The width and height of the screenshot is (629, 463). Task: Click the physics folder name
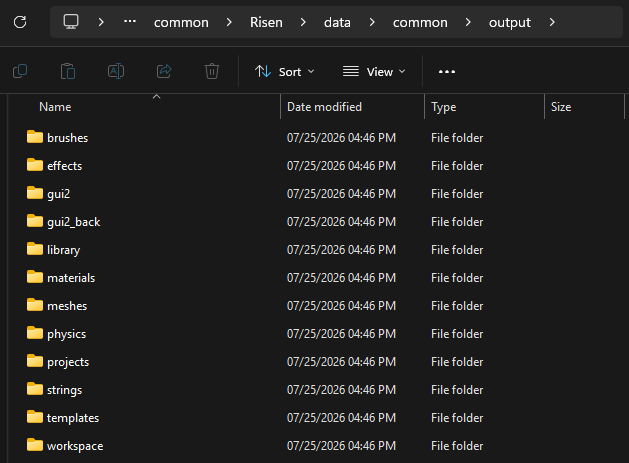click(67, 334)
